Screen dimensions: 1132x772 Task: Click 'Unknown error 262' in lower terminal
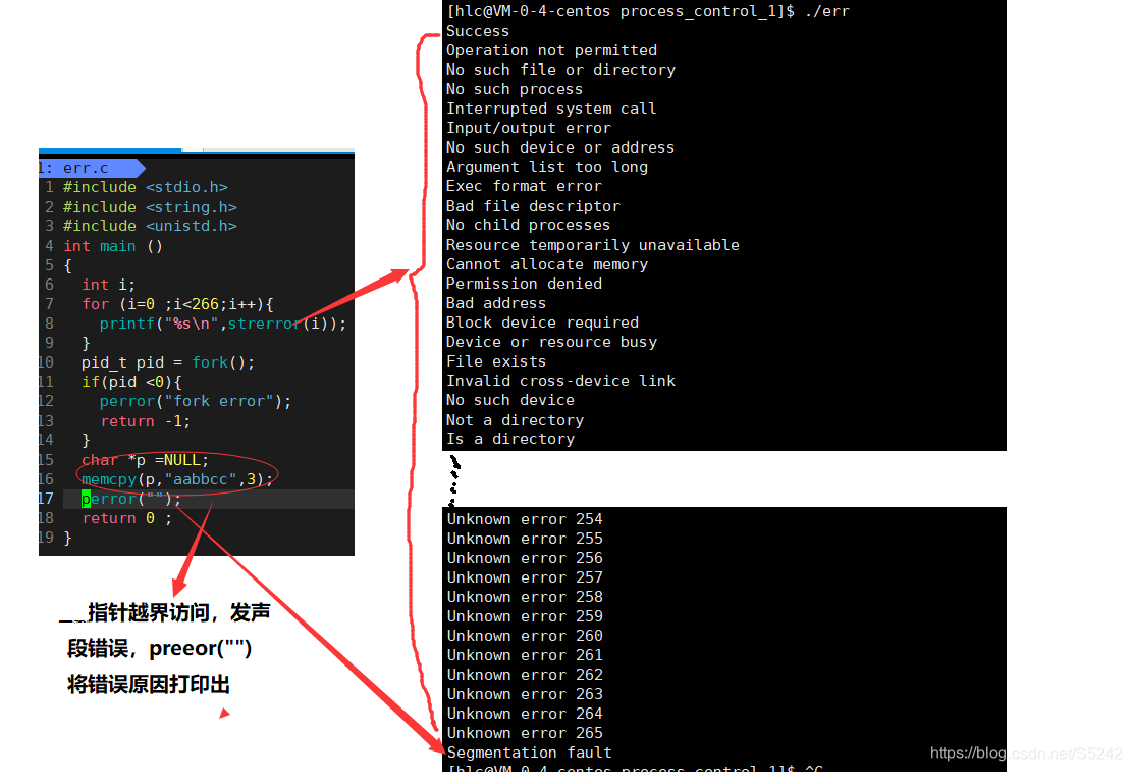524,675
